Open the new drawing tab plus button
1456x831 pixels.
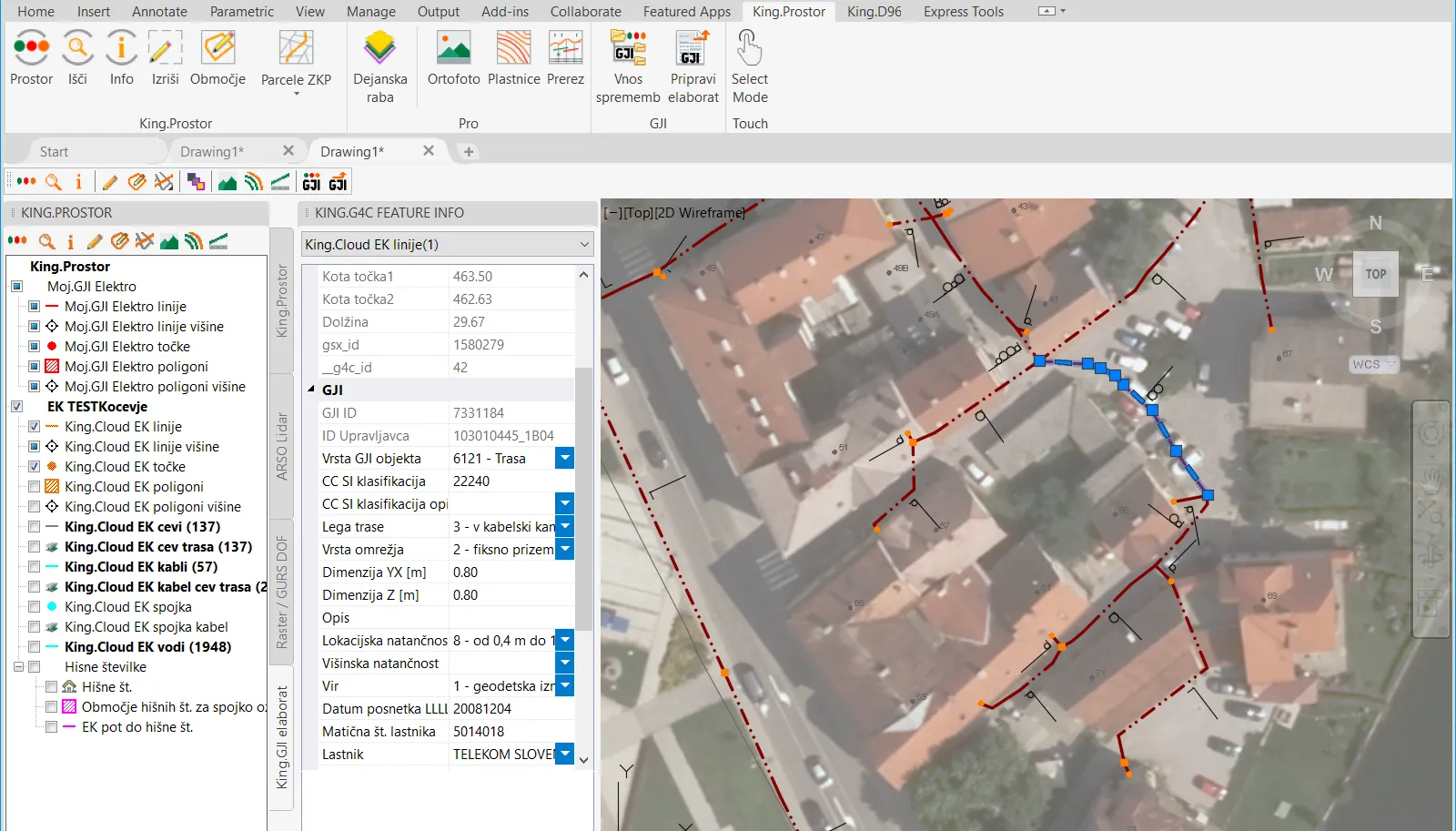pyautogui.click(x=469, y=152)
